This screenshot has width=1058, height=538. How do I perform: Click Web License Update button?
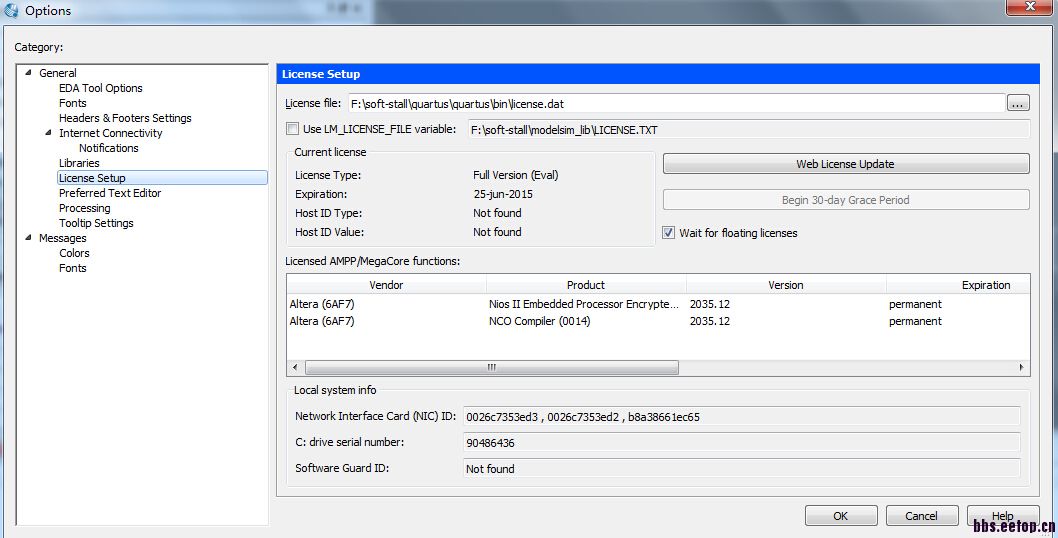point(845,163)
